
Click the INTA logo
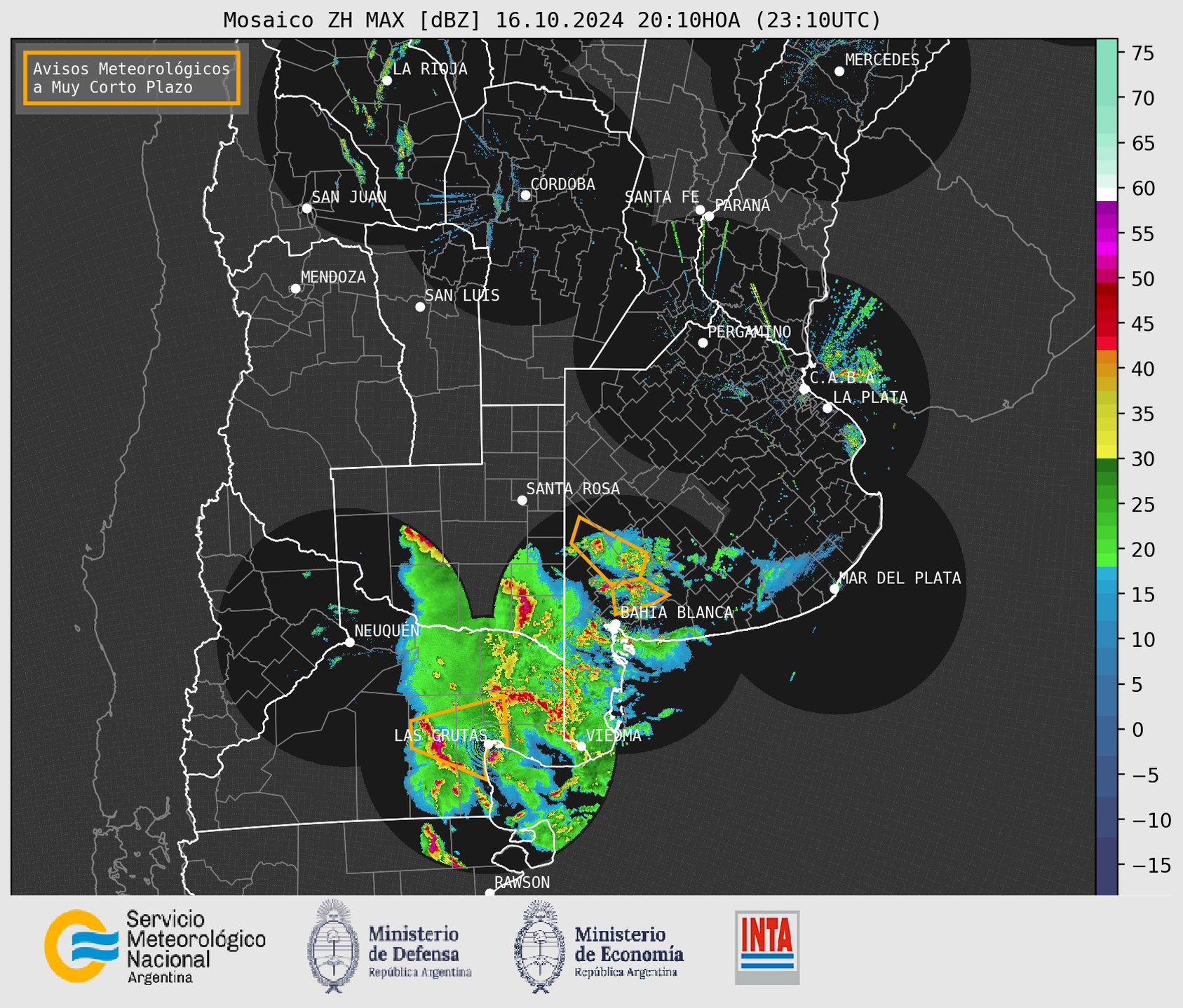767,947
